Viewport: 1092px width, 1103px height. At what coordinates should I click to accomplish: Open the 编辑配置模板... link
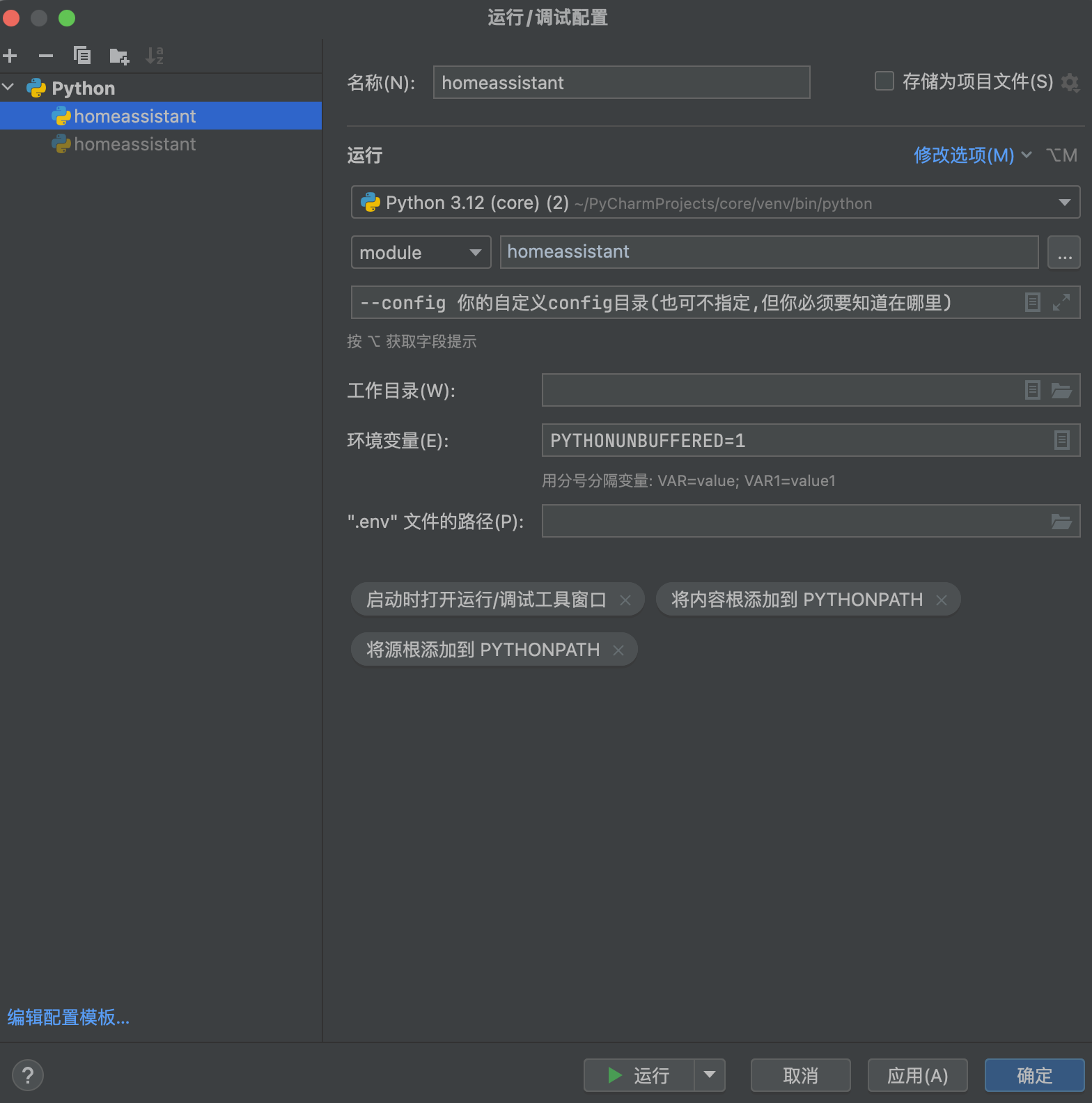68,1017
